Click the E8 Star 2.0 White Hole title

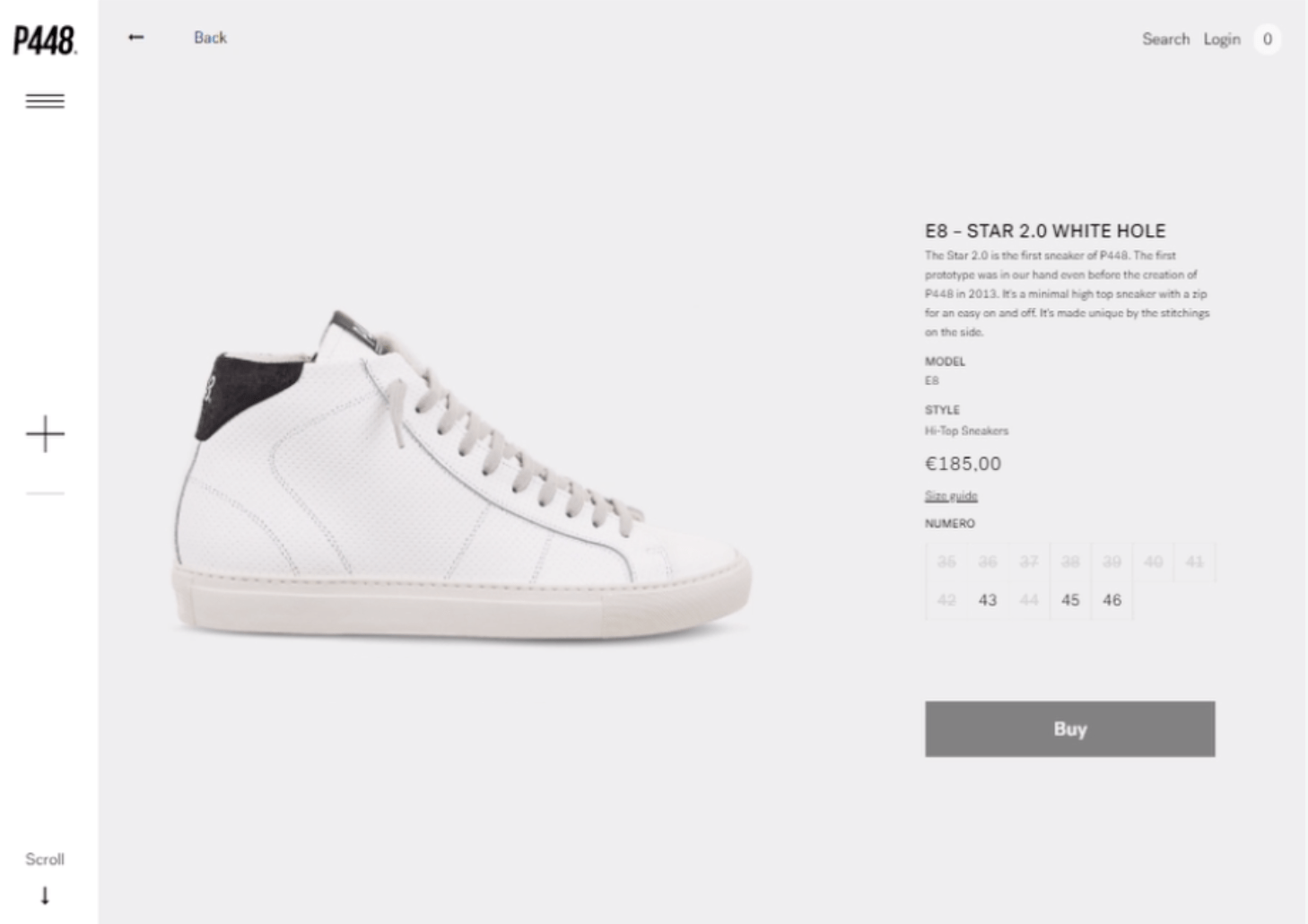tap(1045, 231)
